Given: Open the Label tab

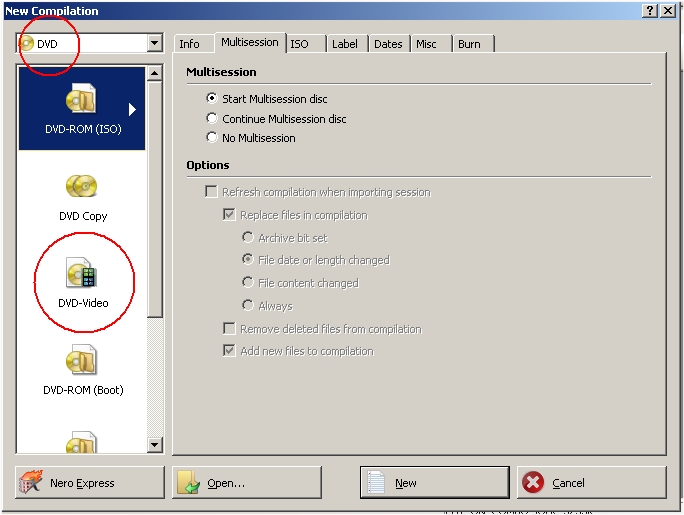Looking at the screenshot, I should [x=347, y=44].
